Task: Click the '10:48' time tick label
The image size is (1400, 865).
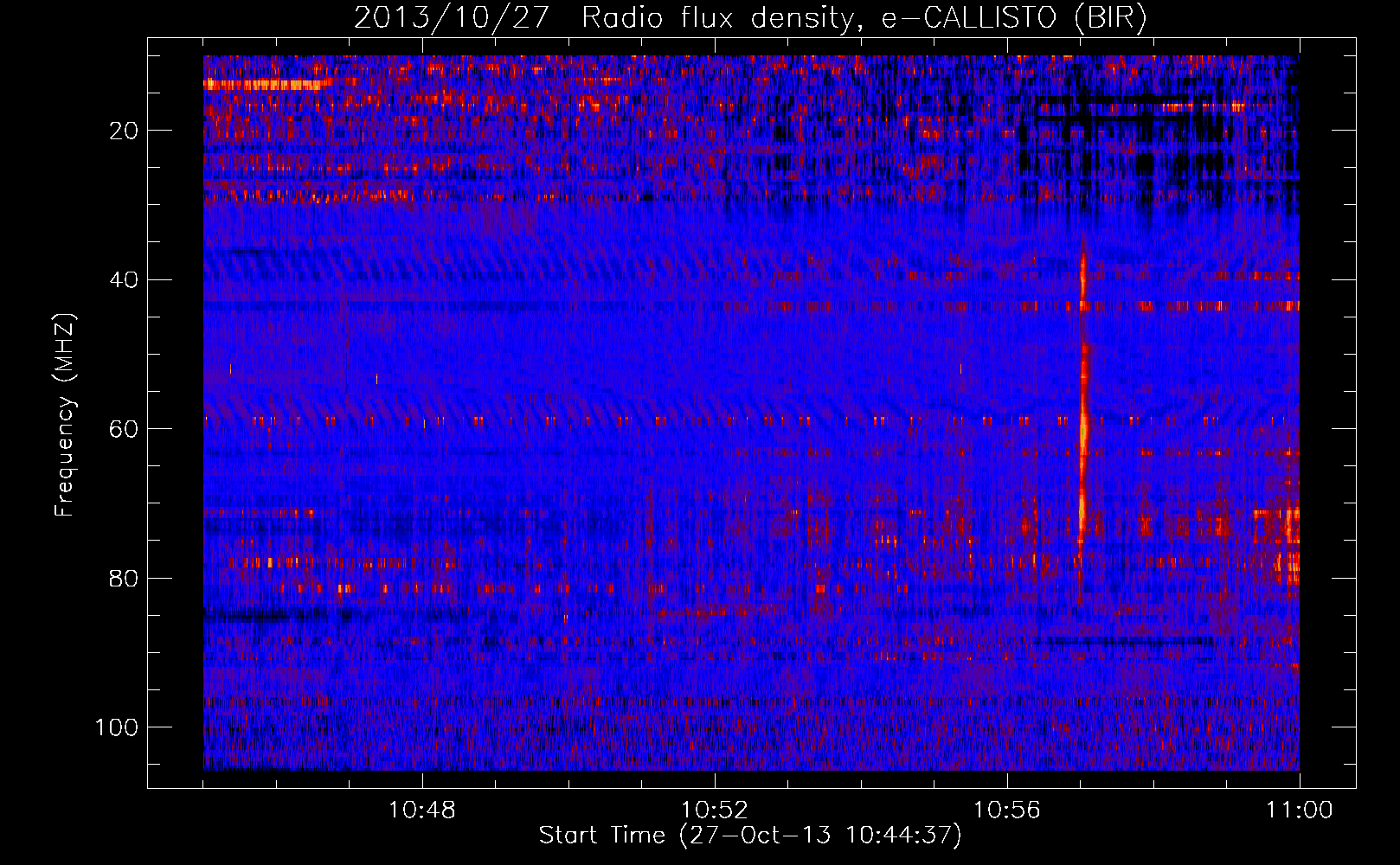Action: 422,811
